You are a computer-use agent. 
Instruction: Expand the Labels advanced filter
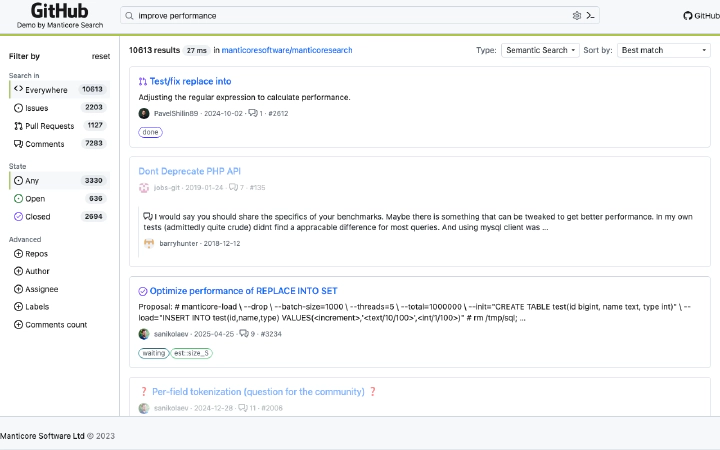tap(32, 306)
